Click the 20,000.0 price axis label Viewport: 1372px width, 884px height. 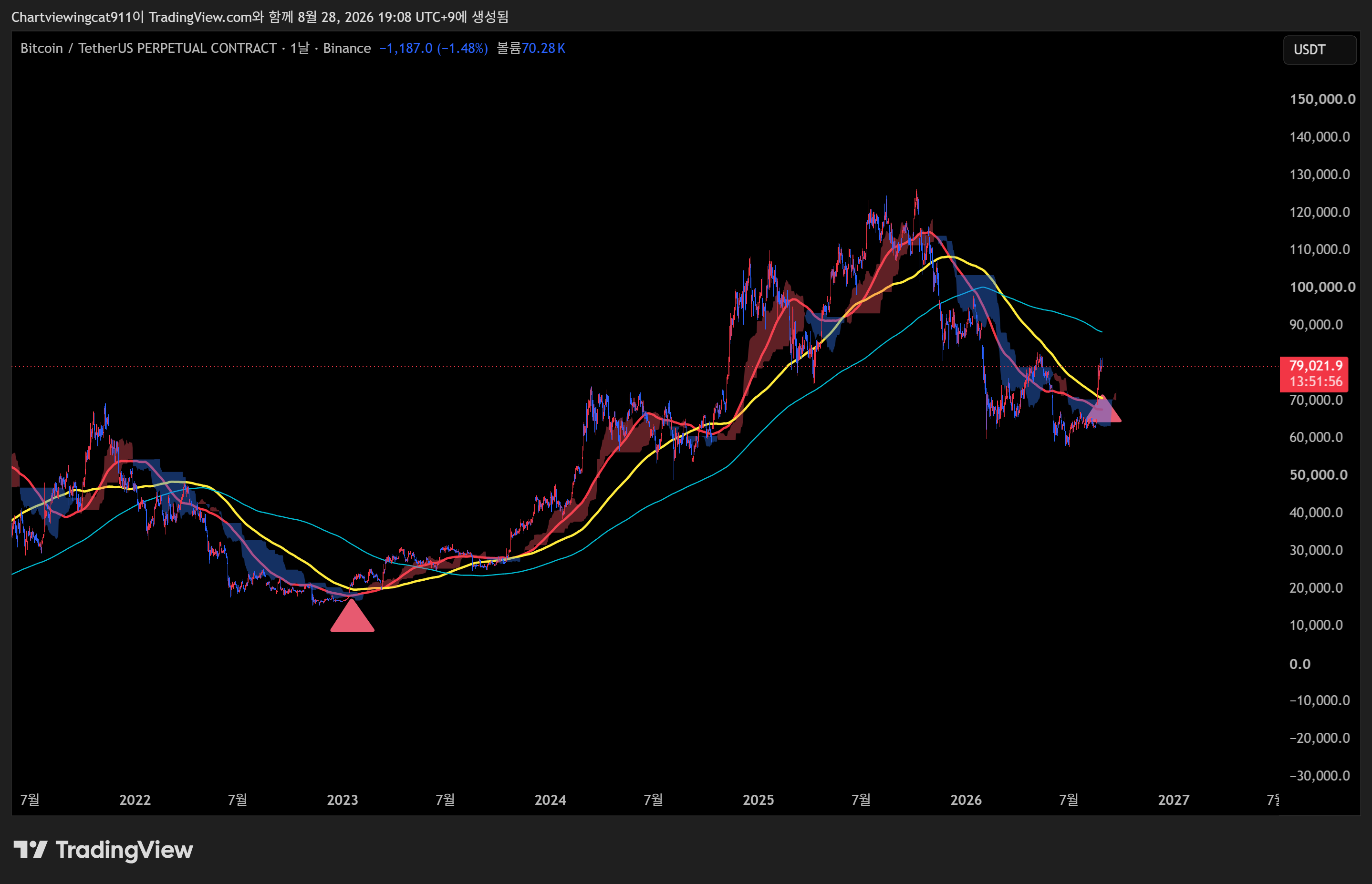click(1316, 588)
